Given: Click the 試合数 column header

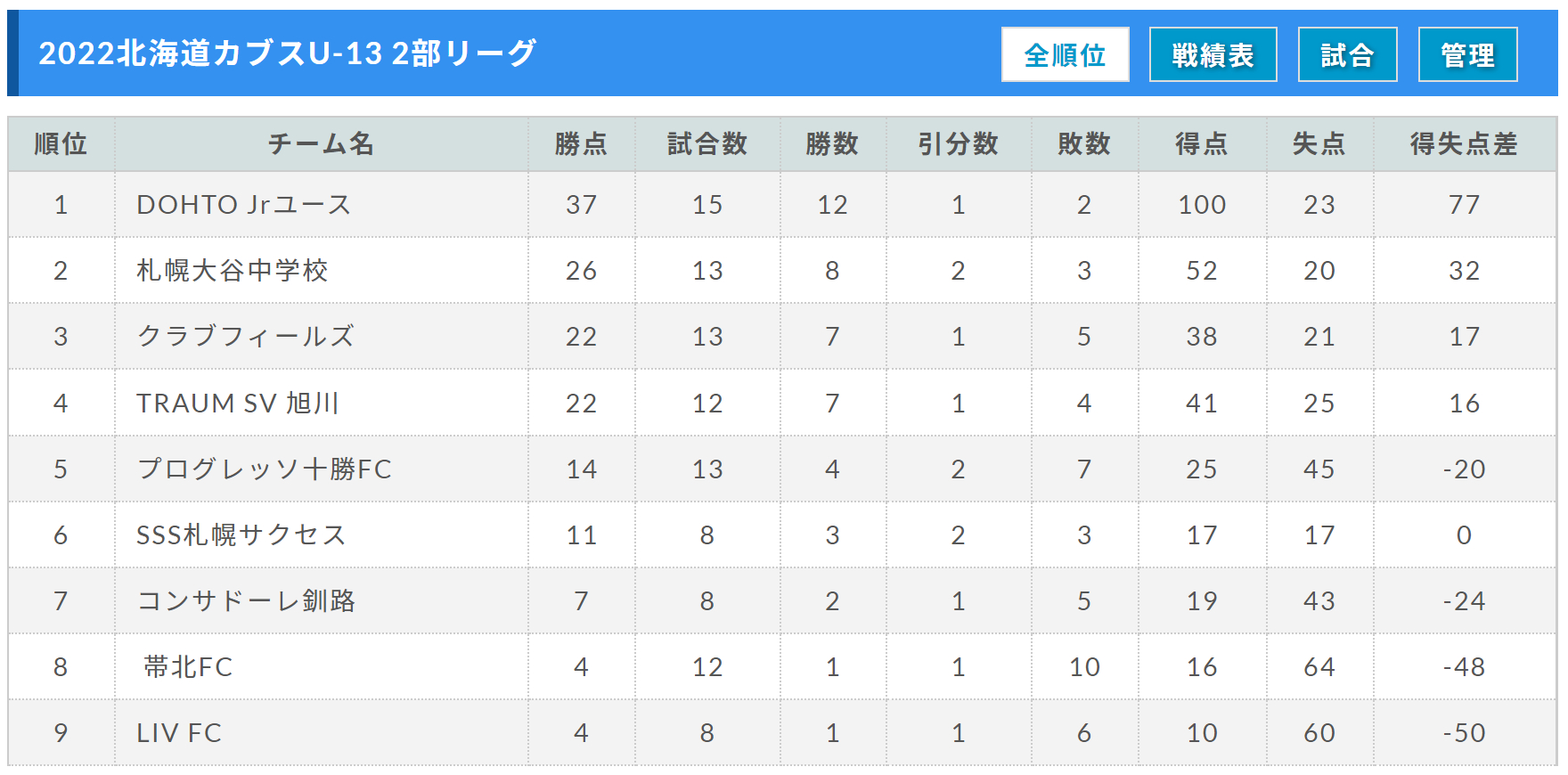Looking at the screenshot, I should tap(707, 143).
